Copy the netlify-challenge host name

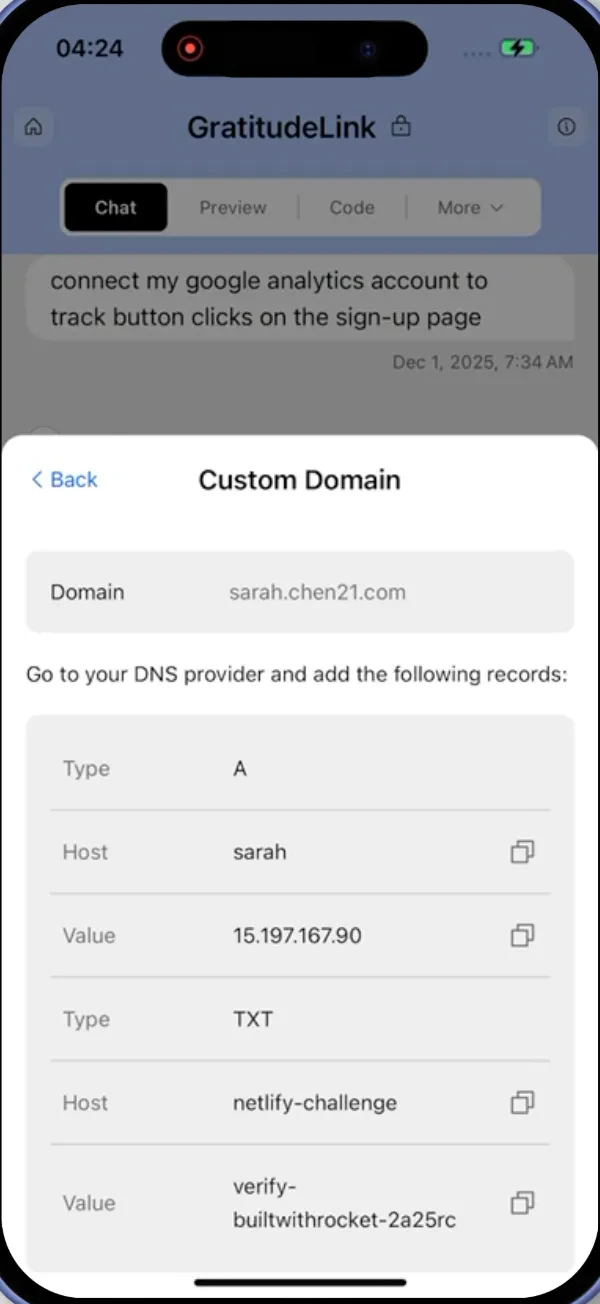coord(521,1102)
